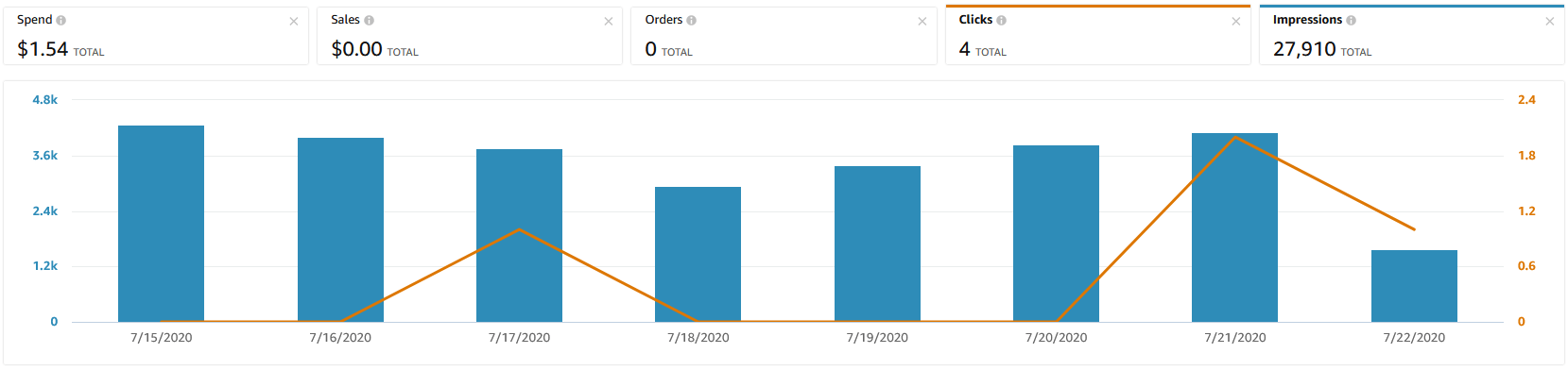
Task: Remove the Orders metric card
Action: [922, 22]
